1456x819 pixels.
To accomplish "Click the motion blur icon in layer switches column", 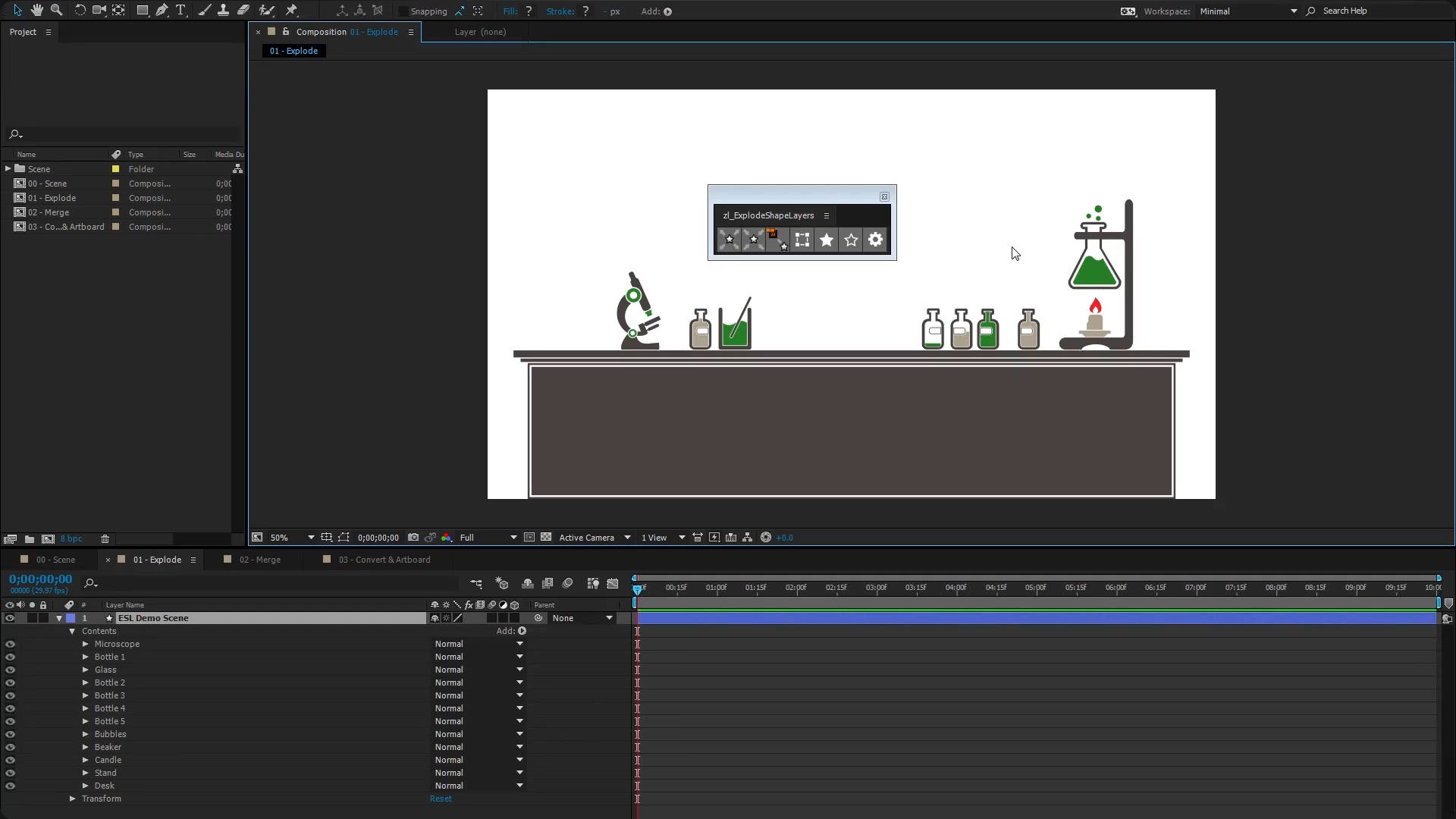I will tap(491, 604).
